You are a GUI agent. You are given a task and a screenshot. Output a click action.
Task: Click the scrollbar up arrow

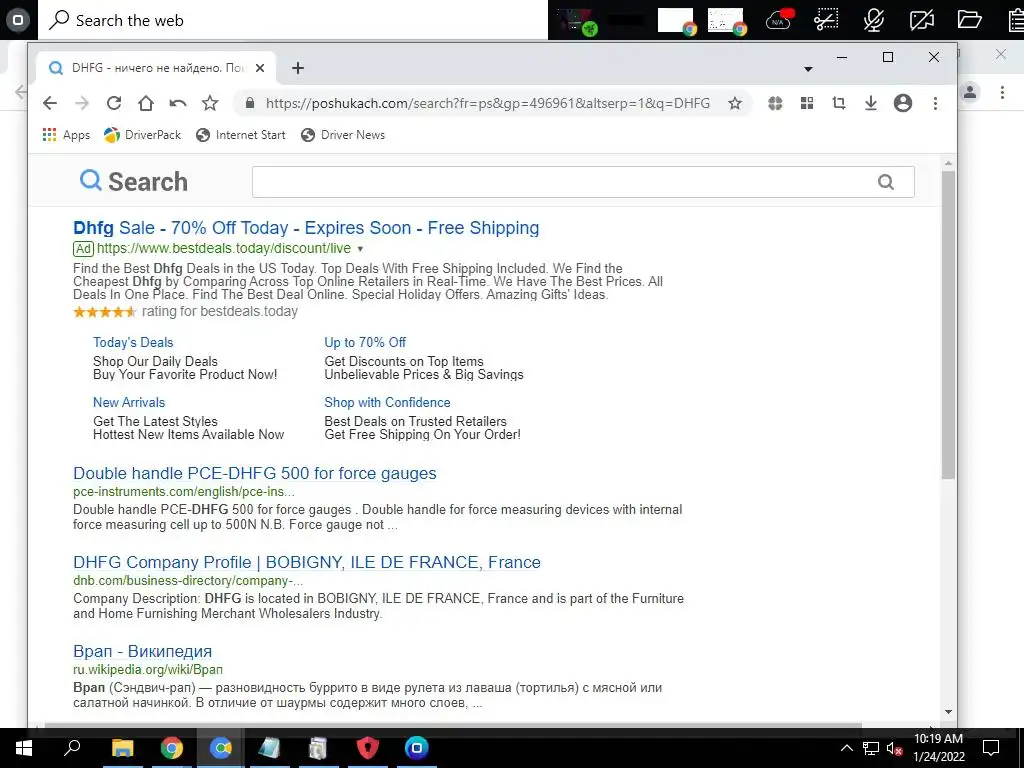tap(948, 163)
